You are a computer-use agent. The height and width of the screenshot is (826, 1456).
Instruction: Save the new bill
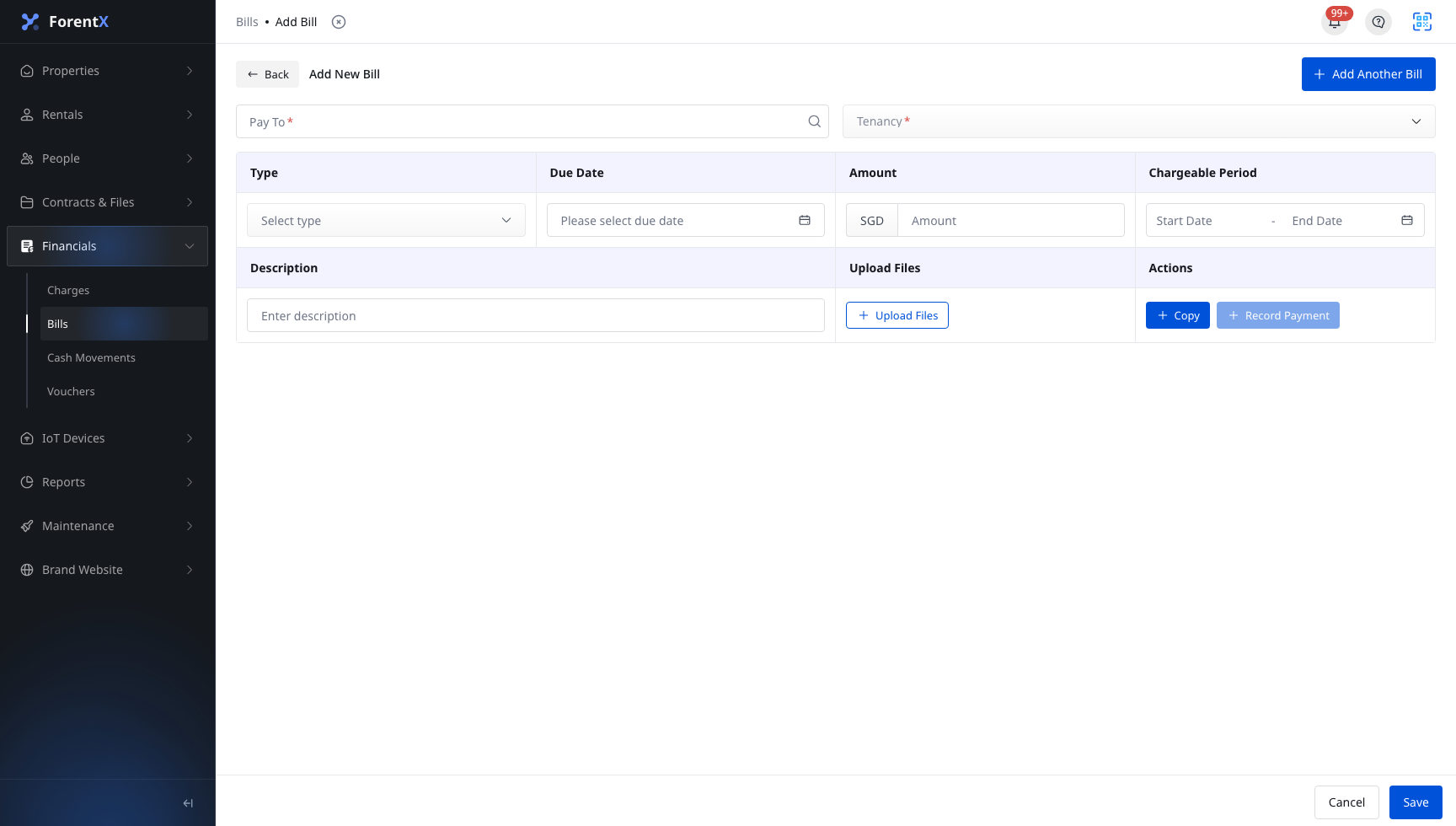pyautogui.click(x=1416, y=802)
